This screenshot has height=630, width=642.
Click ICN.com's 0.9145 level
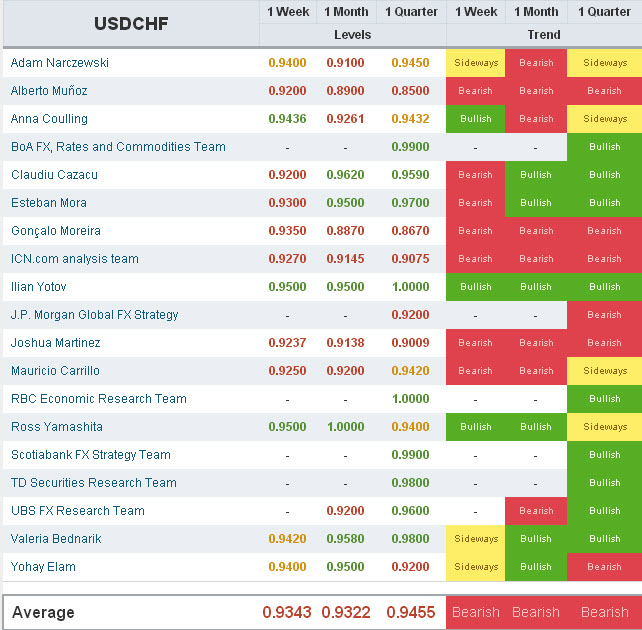[345, 259]
